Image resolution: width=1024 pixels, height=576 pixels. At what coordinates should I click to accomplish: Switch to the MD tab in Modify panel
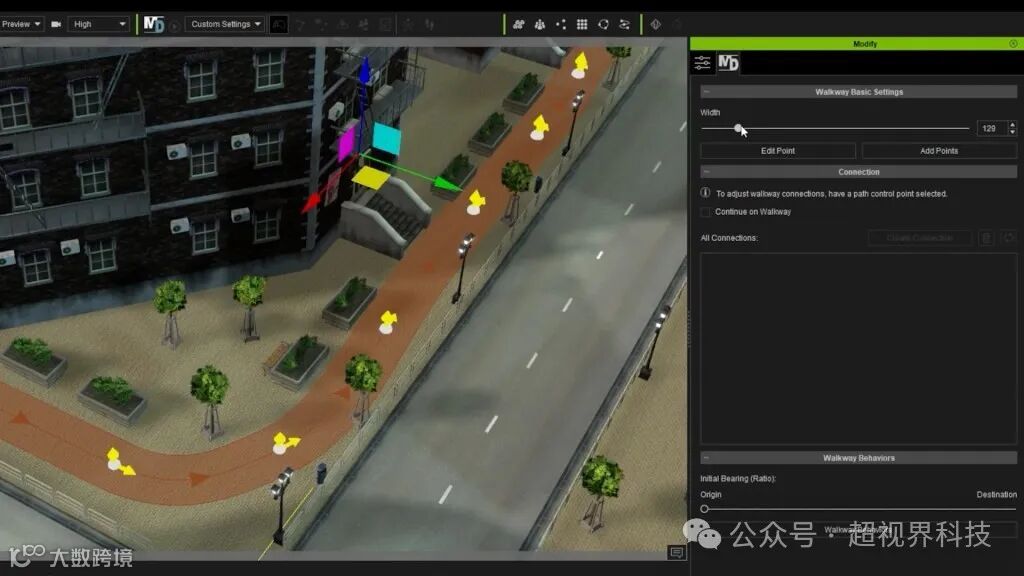(728, 63)
